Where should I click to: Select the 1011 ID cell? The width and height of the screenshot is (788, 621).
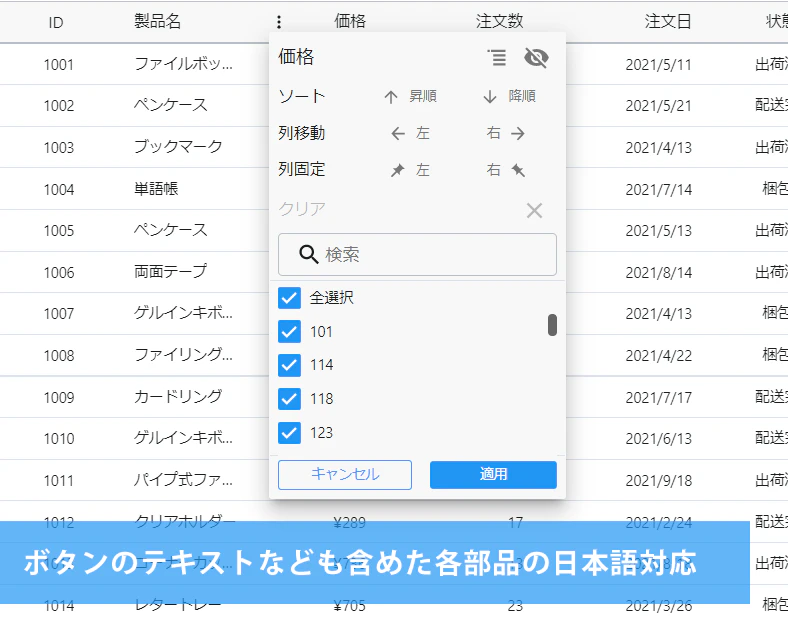pyautogui.click(x=59, y=481)
